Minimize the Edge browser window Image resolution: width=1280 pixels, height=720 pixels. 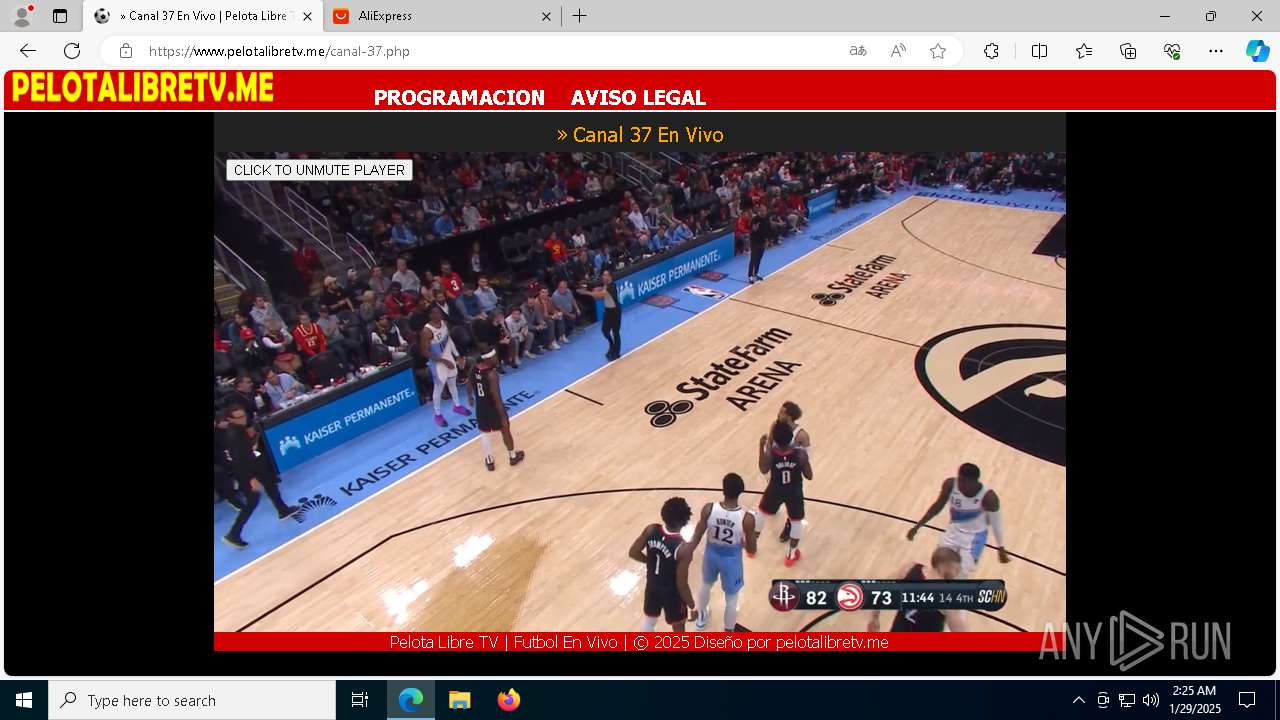[x=1165, y=16]
